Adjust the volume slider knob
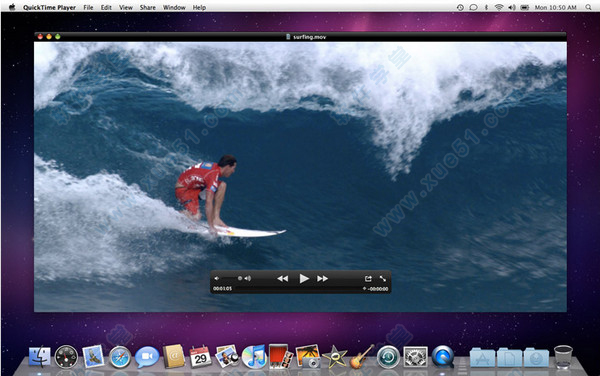Screen dimensions: 600x376 coord(240,278)
